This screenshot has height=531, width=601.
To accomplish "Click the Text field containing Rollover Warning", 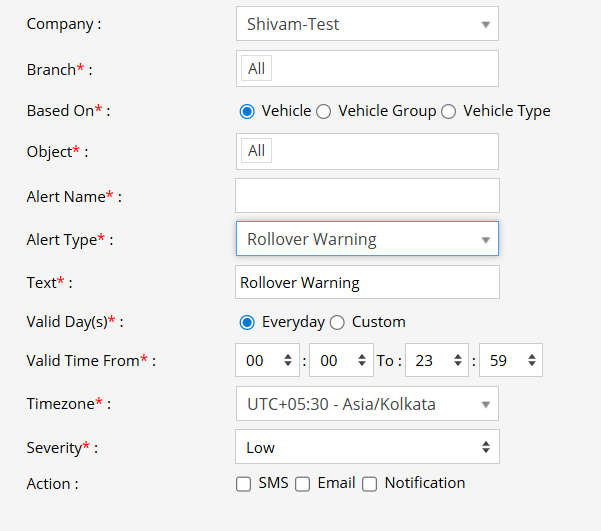I will click(366, 282).
